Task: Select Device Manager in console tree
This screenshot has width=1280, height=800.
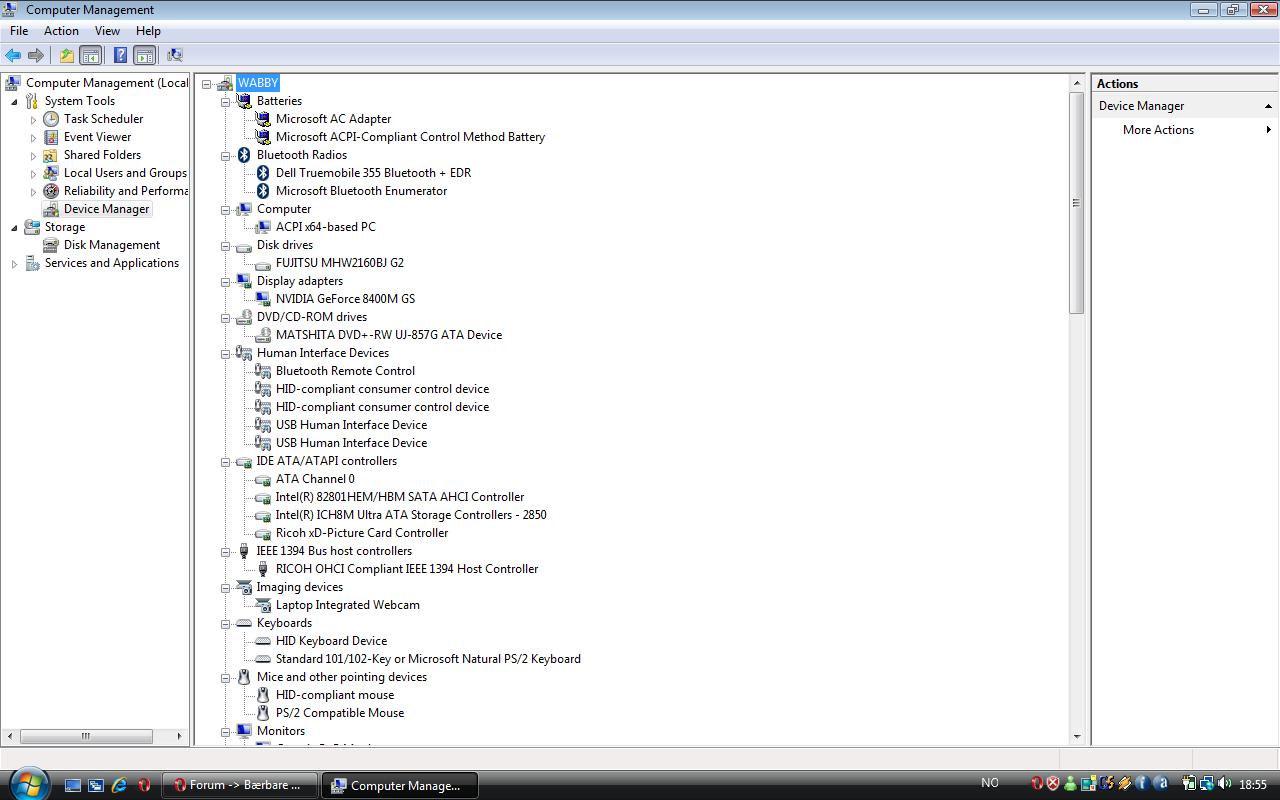Action: (106, 209)
